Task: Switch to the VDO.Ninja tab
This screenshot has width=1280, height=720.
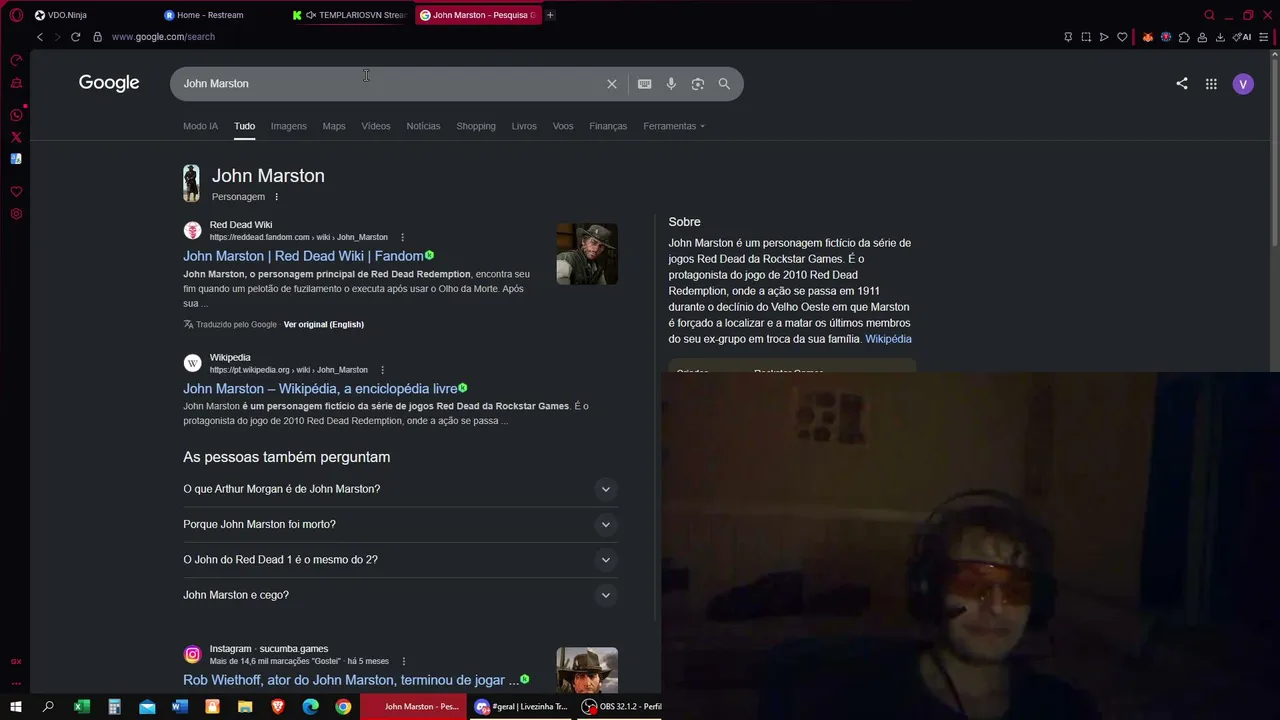Action: click(90, 15)
